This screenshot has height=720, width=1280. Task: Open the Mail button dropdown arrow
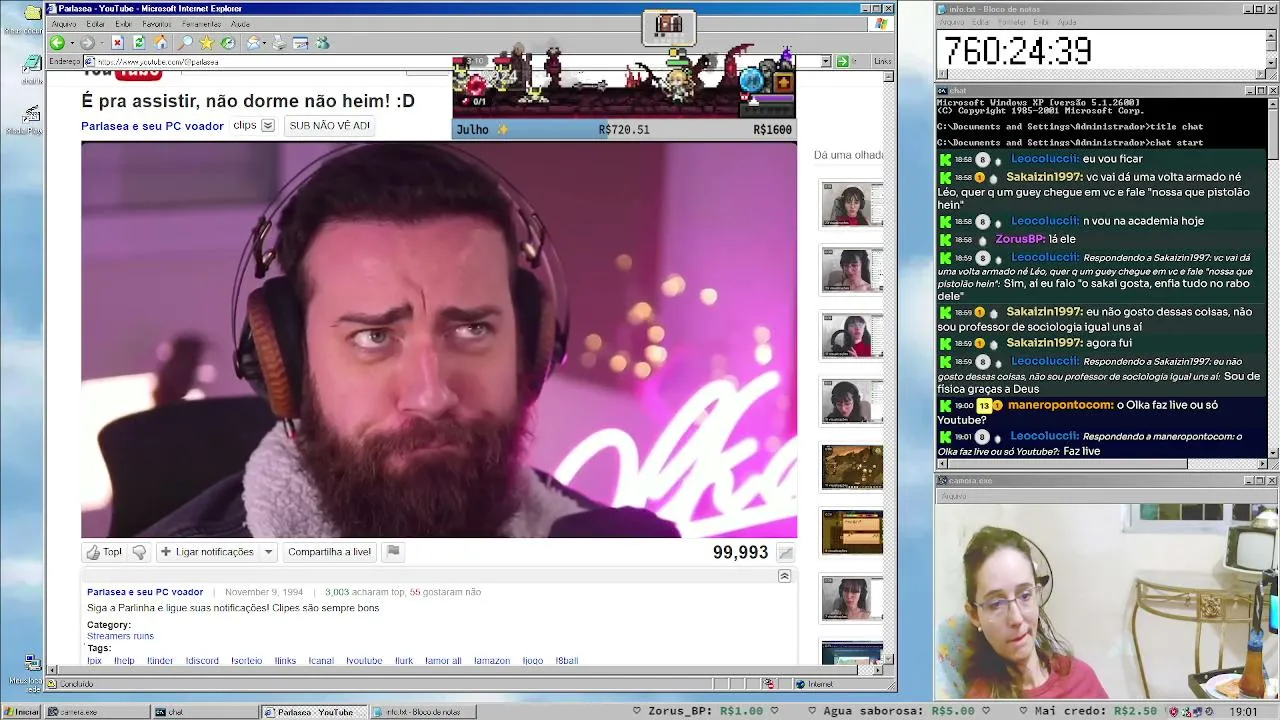(x=263, y=43)
